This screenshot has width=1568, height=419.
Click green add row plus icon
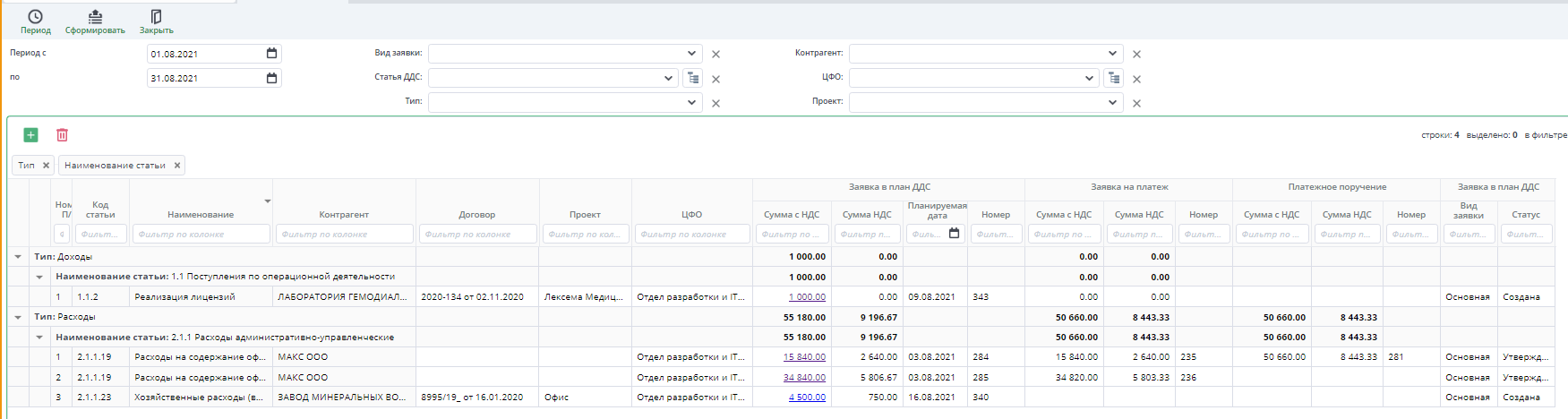pyautogui.click(x=30, y=135)
